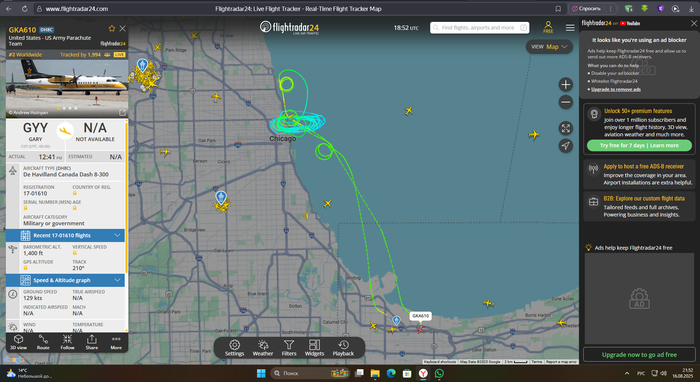Screen dimensions: 700x382
Task: Open the Weather layers tool
Action: [x=263, y=348]
